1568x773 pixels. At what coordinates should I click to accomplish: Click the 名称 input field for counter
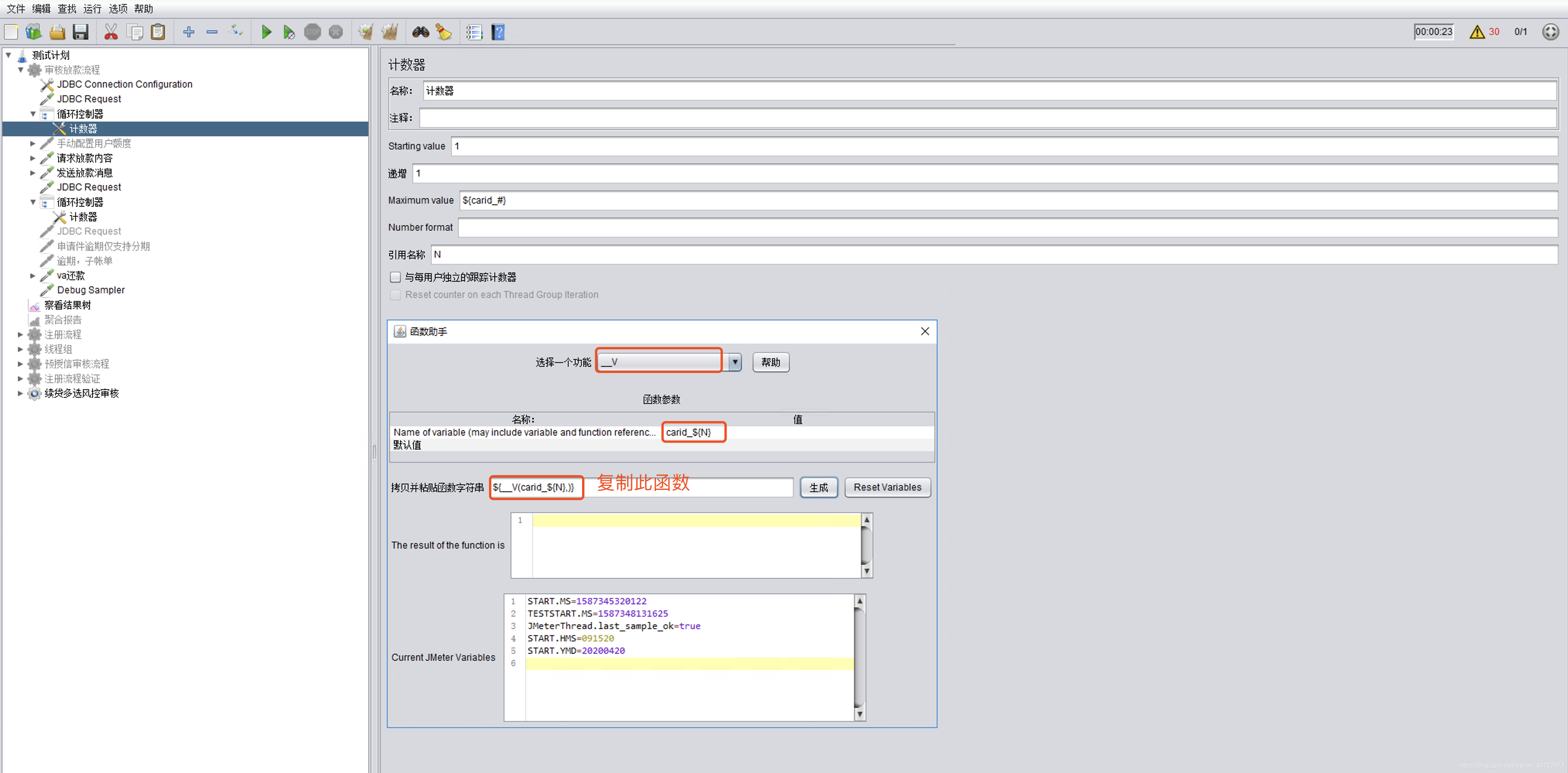pos(990,91)
